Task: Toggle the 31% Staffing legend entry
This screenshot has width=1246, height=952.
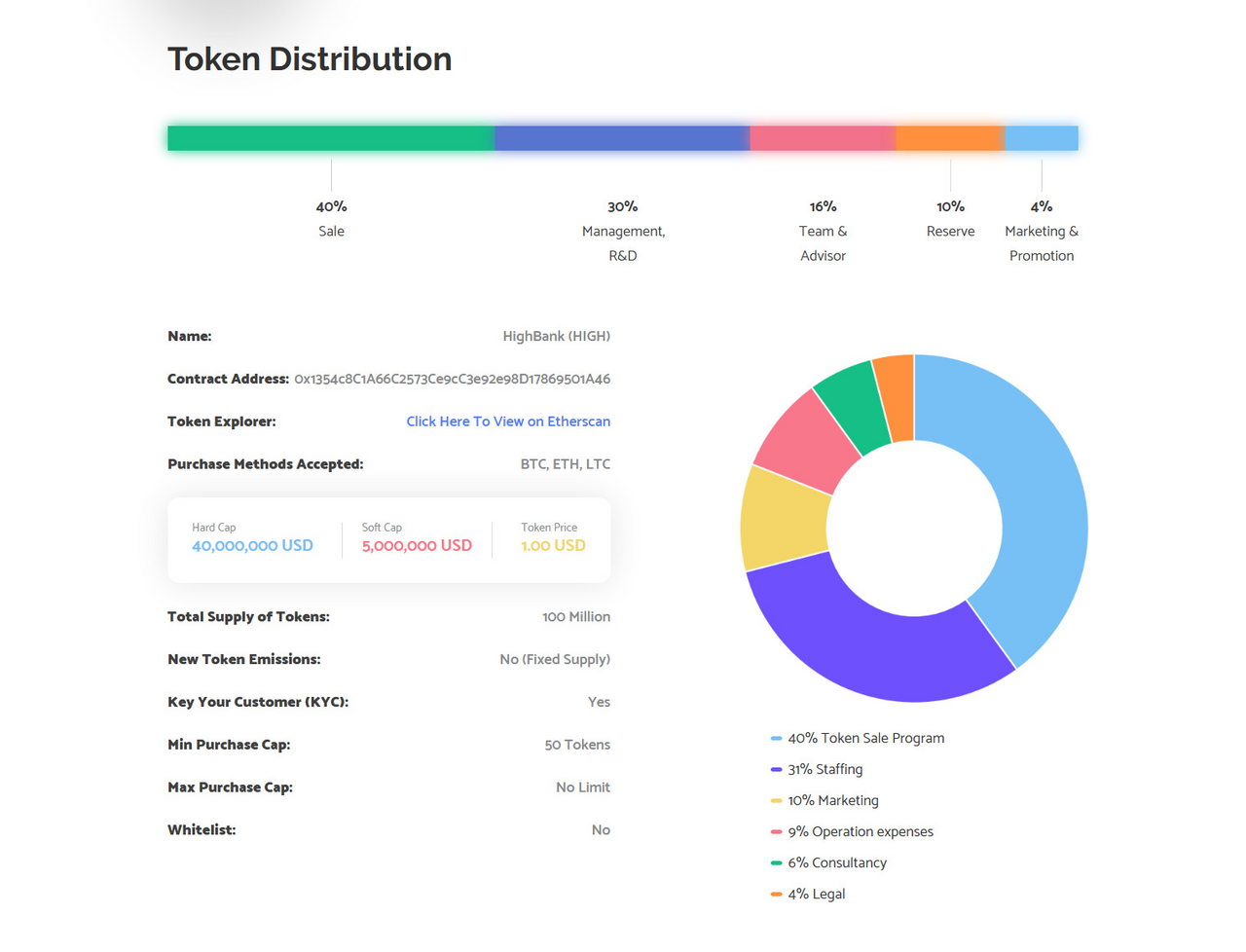Action: click(817, 769)
